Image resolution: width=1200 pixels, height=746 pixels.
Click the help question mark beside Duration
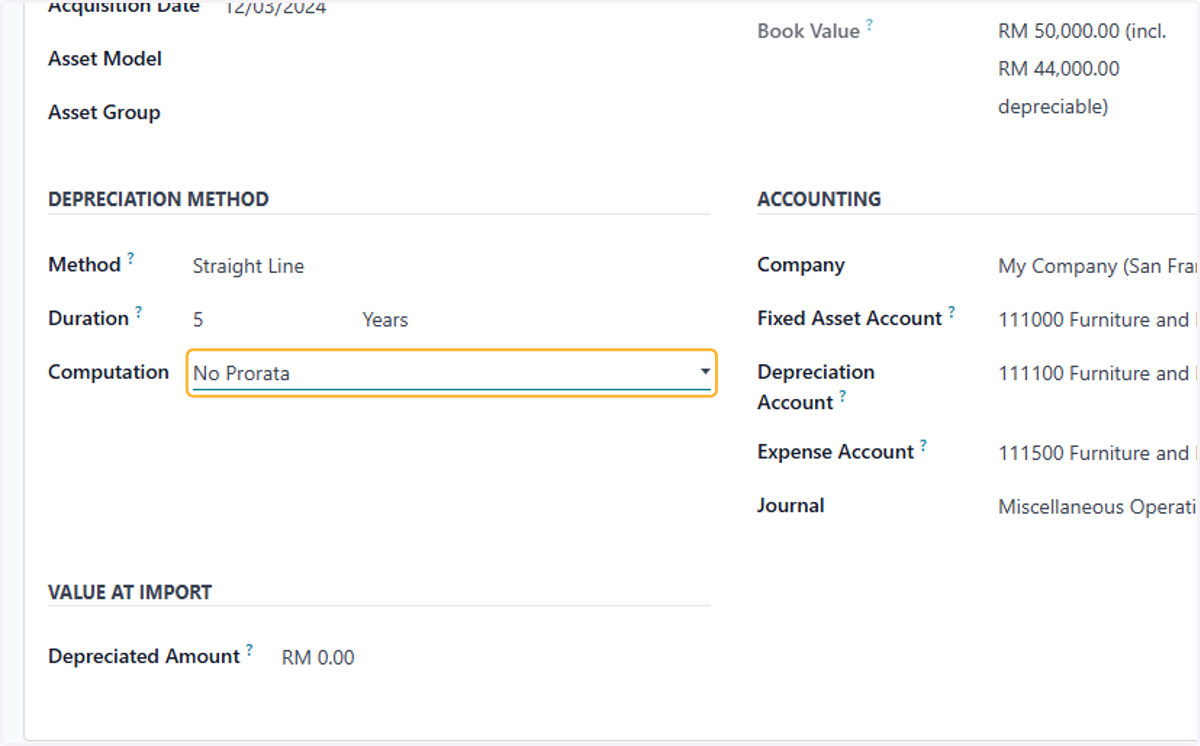[x=139, y=312]
